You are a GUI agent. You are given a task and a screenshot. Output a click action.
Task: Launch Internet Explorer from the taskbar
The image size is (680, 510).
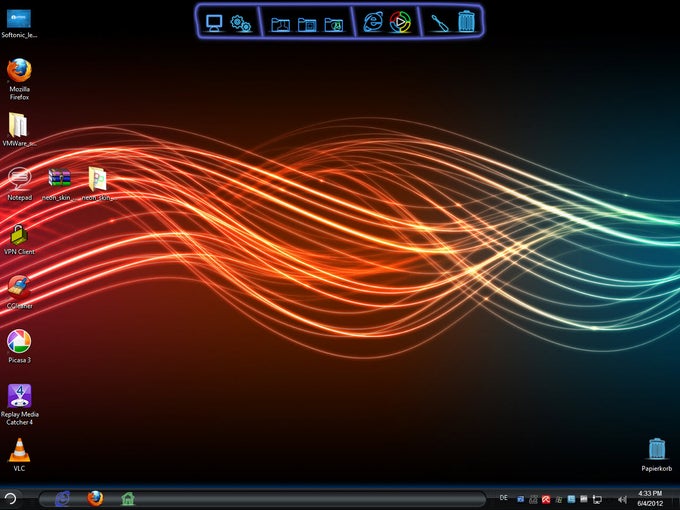pyautogui.click(x=62, y=499)
